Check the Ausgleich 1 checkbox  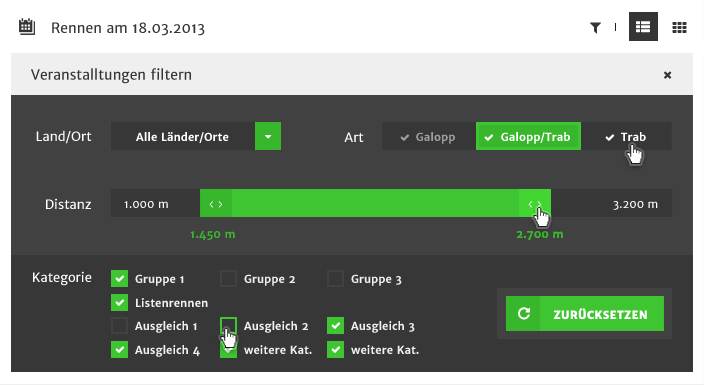click(119, 326)
